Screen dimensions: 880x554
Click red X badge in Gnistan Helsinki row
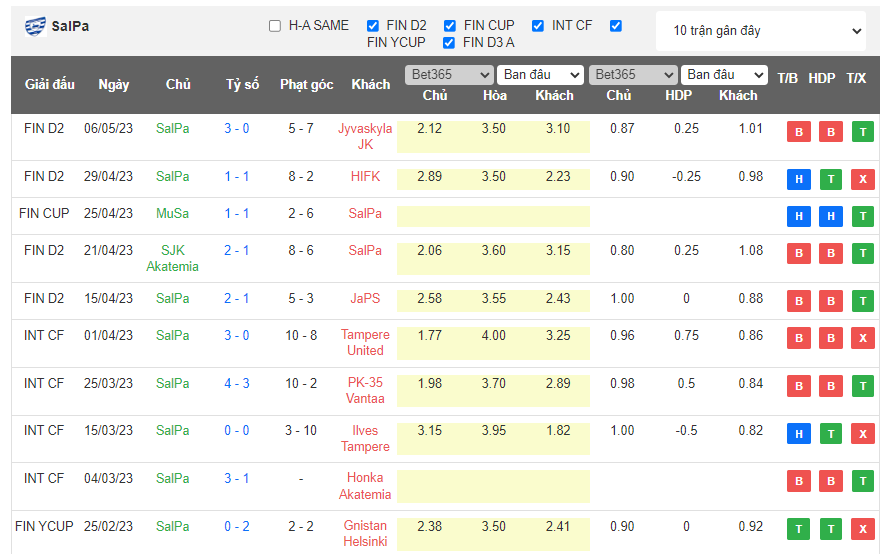(x=862, y=529)
